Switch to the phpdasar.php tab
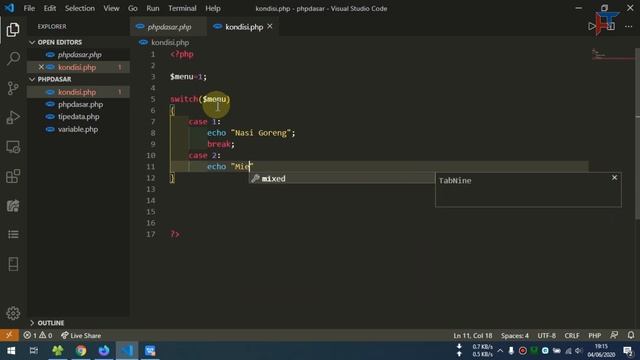This screenshot has width=640, height=360. point(169,27)
